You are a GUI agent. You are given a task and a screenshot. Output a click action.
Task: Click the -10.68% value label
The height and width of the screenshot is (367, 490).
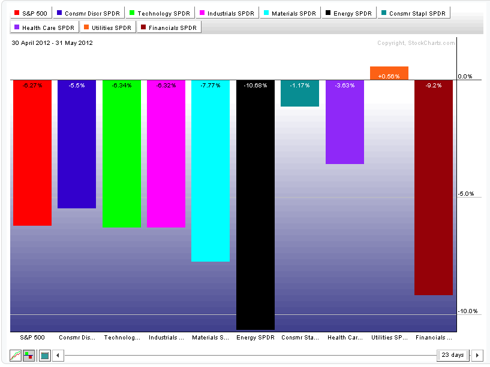pos(255,86)
